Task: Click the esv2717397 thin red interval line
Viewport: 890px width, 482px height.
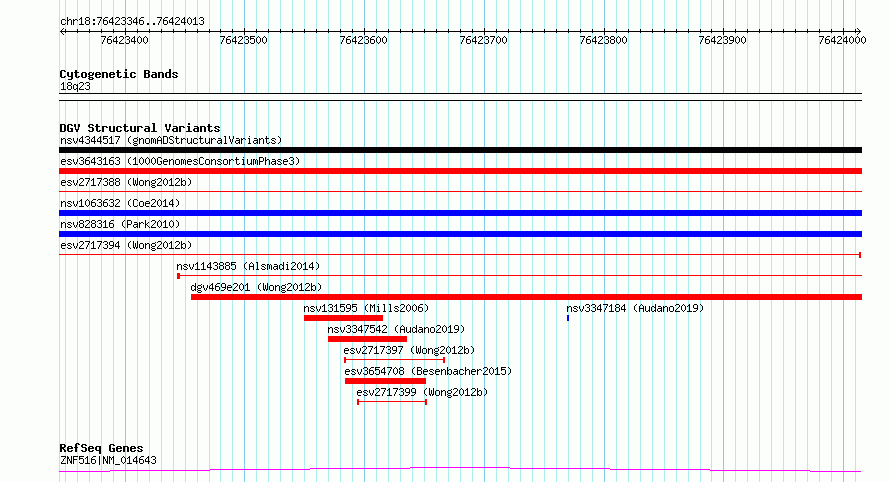Action: [x=394, y=360]
